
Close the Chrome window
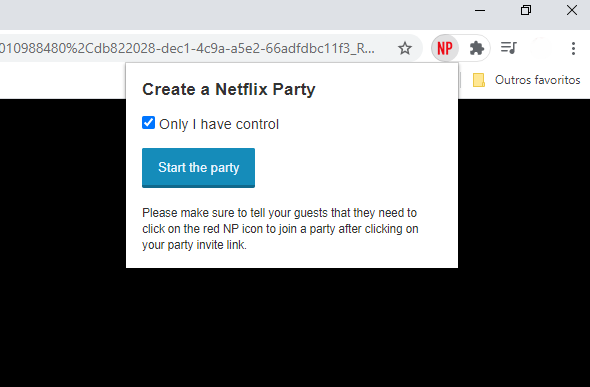point(572,11)
